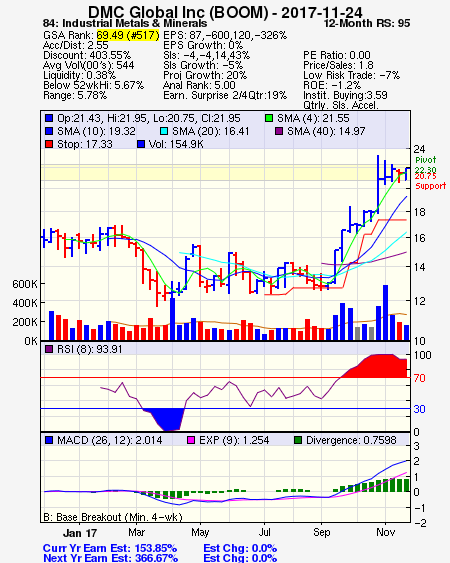
Task: Select the highlighted GSA Rank value 69.49 (#517)
Action: (128, 35)
